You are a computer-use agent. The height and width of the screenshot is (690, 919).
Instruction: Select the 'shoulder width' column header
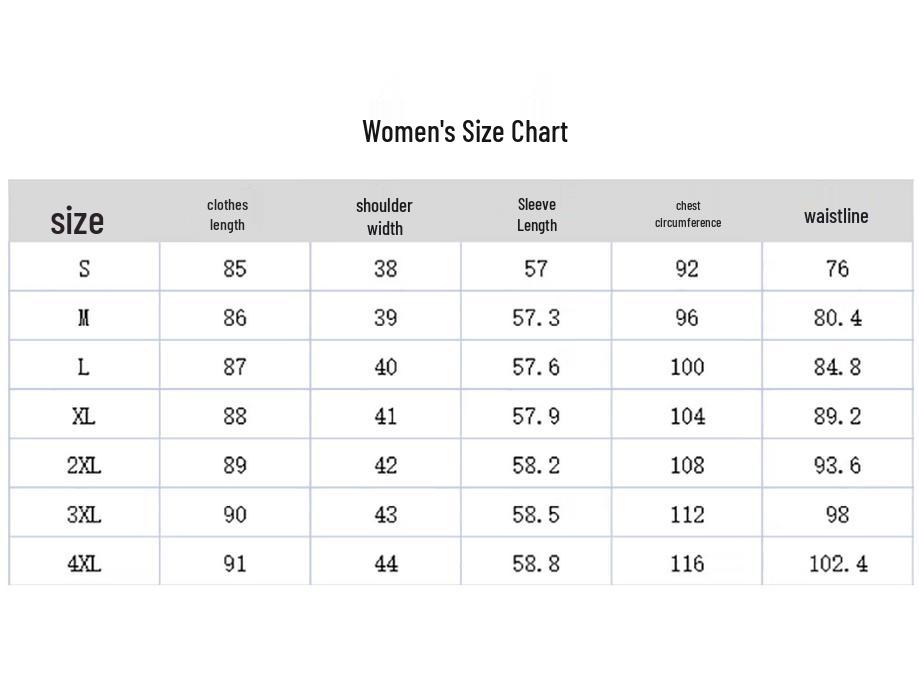click(x=384, y=216)
